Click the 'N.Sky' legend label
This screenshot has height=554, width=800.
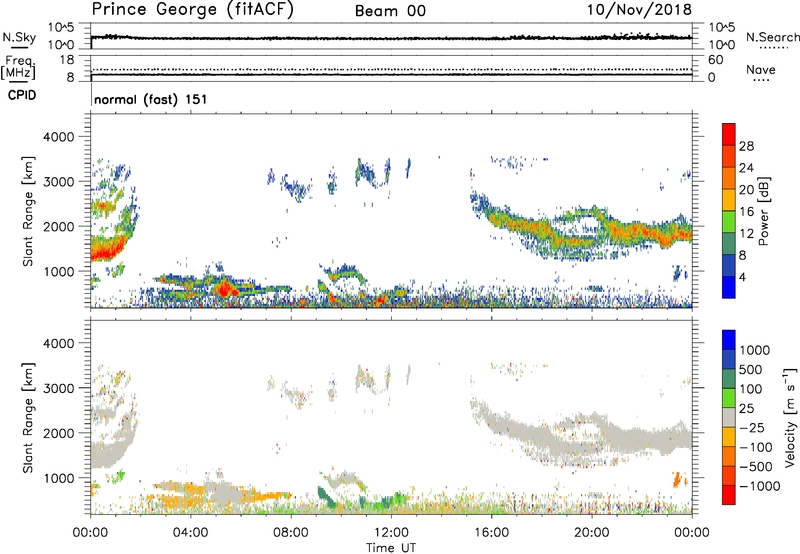pyautogui.click(x=19, y=37)
